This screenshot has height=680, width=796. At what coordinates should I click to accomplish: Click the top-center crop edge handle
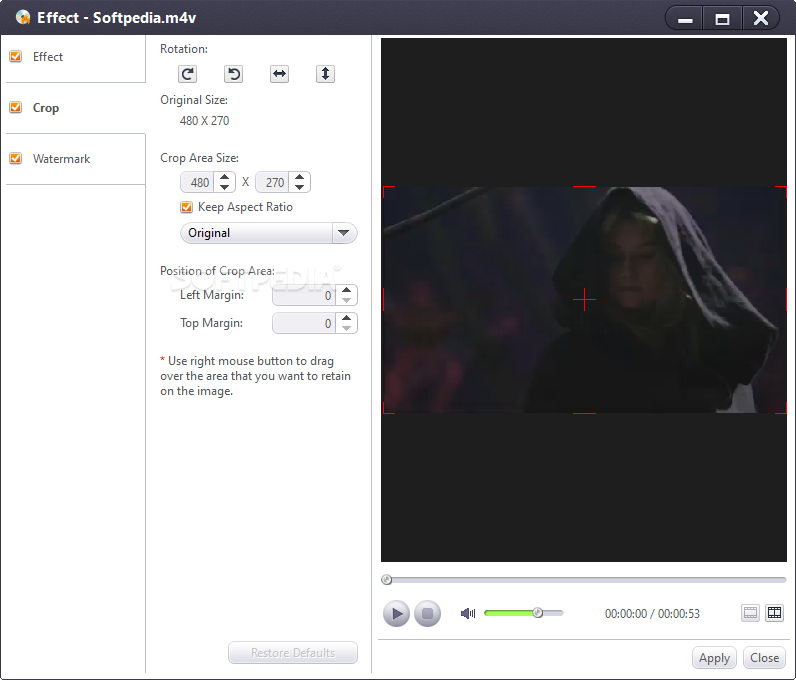click(x=584, y=187)
